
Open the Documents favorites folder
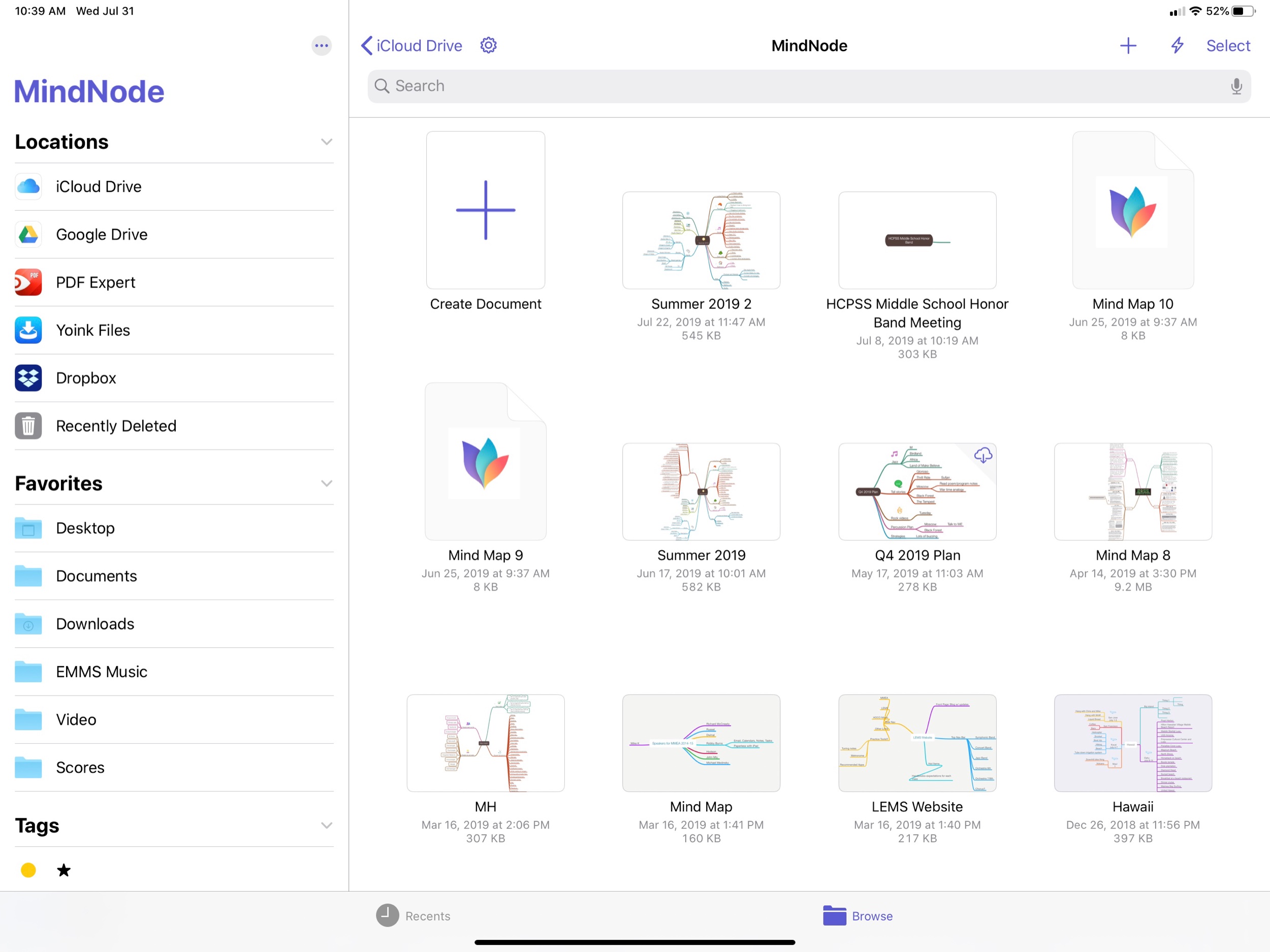(174, 576)
